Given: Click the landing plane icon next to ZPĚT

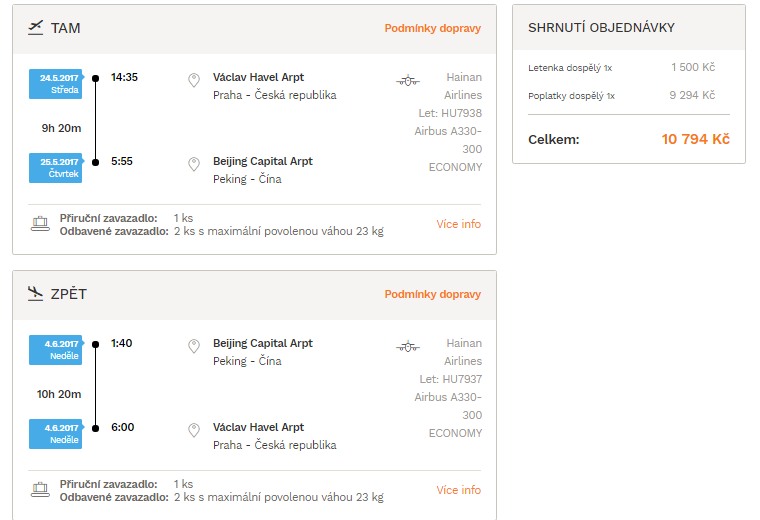Looking at the screenshot, I should [35, 294].
